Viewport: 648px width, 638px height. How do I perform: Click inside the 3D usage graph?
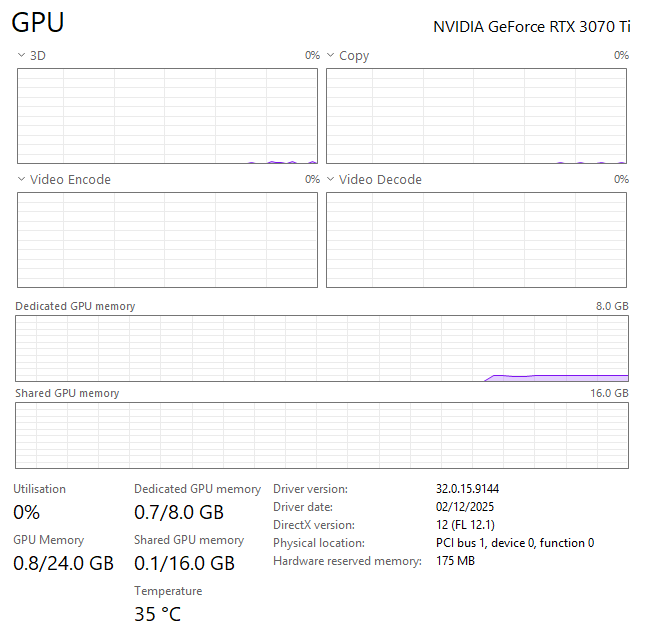tap(167, 116)
